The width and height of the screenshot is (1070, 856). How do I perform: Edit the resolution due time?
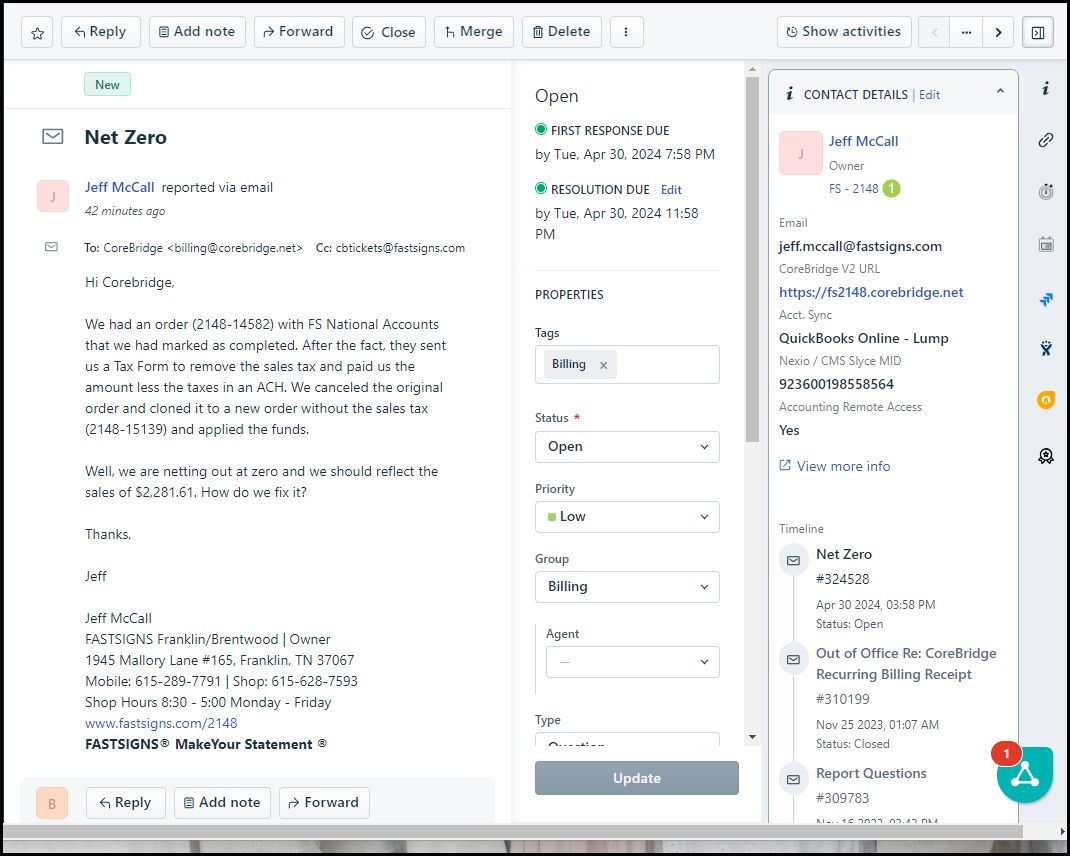coord(671,190)
